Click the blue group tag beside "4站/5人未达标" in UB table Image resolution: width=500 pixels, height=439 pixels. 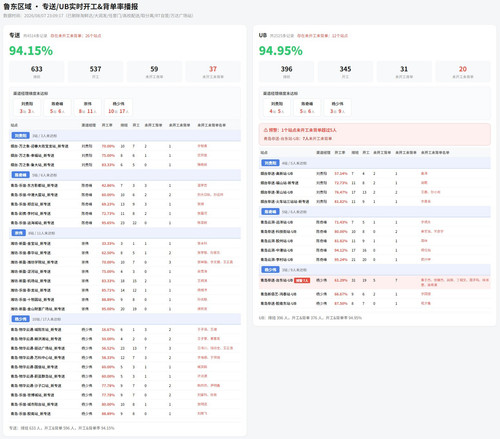[270, 163]
